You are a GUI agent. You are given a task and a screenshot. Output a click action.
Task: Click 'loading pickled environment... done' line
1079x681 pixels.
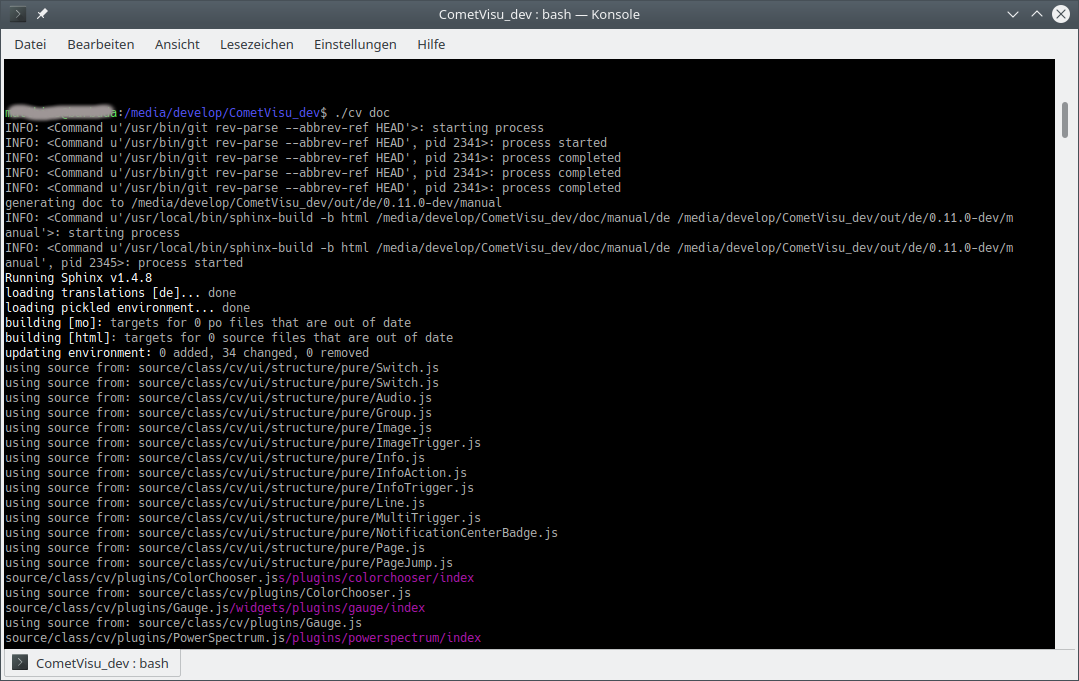[127, 308]
